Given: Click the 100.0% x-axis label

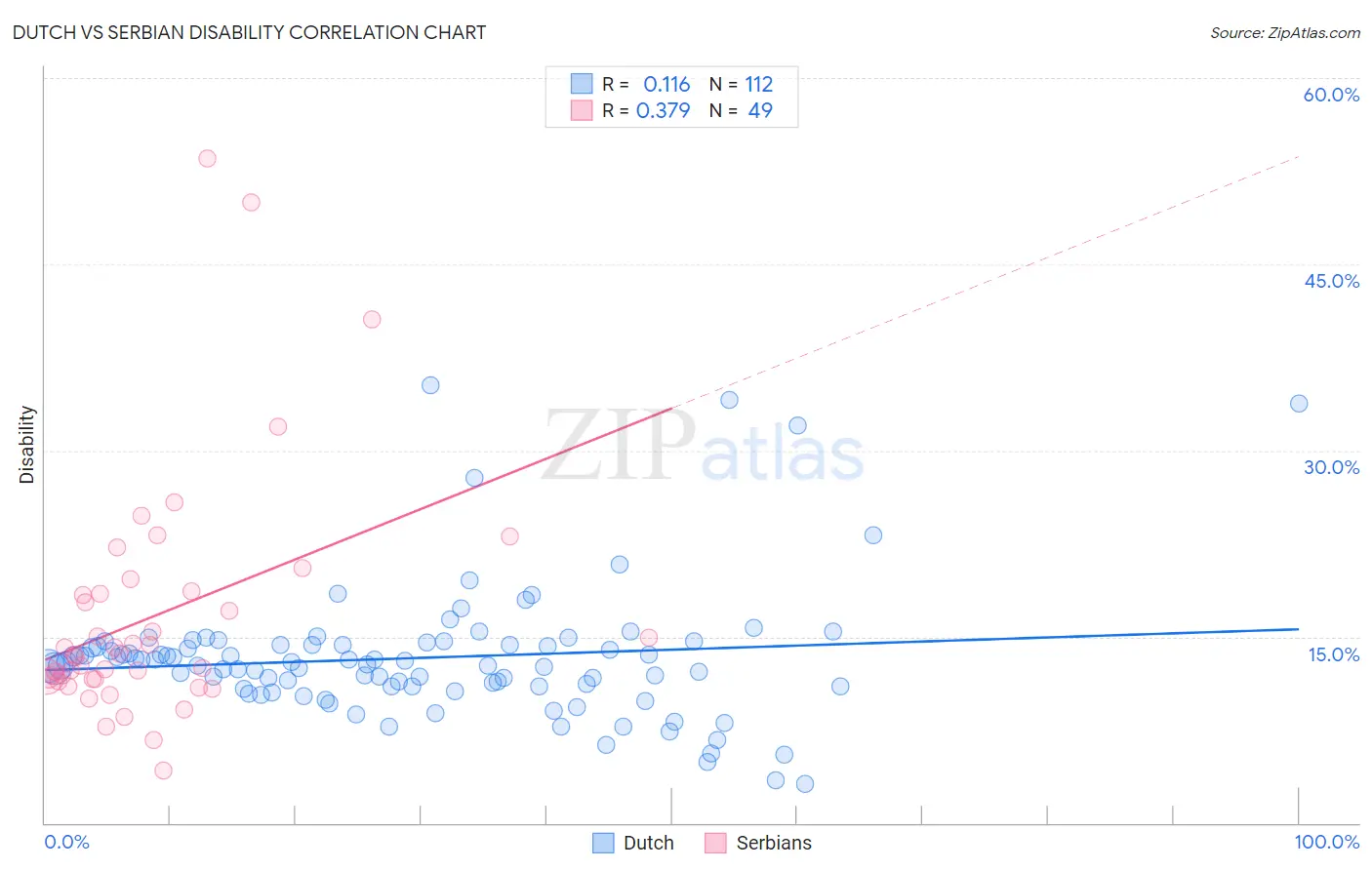Looking at the screenshot, I should [1326, 842].
